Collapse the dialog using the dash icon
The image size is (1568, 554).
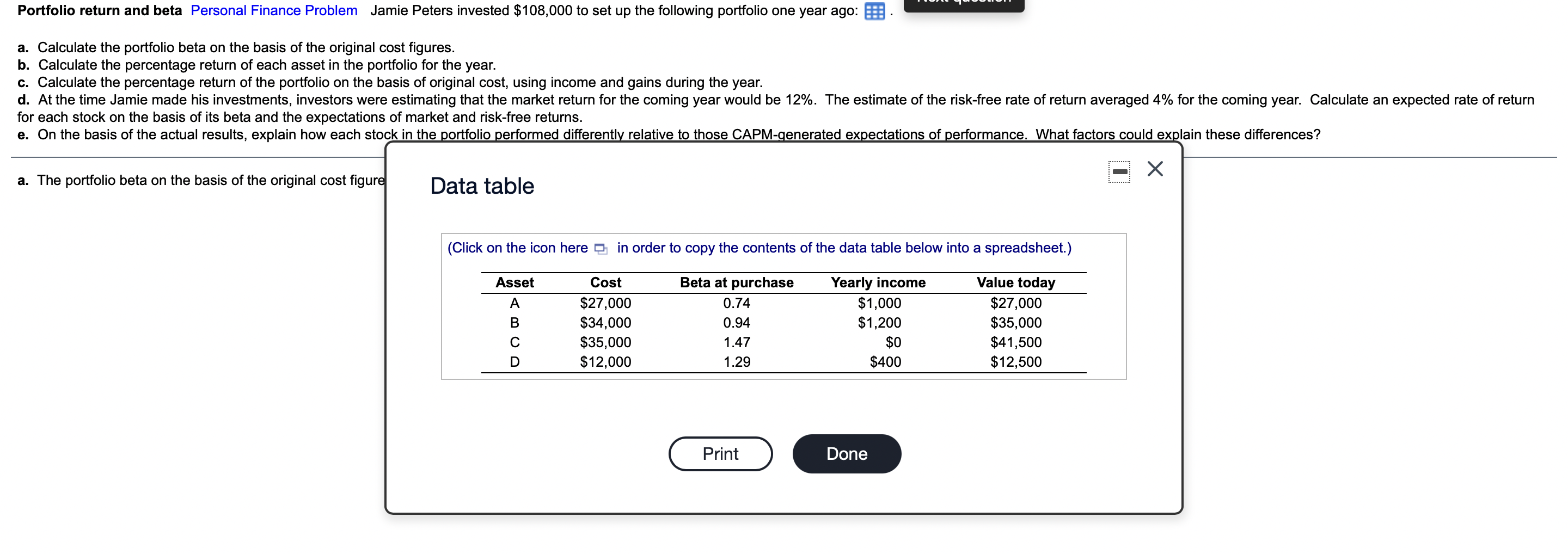(x=1119, y=171)
